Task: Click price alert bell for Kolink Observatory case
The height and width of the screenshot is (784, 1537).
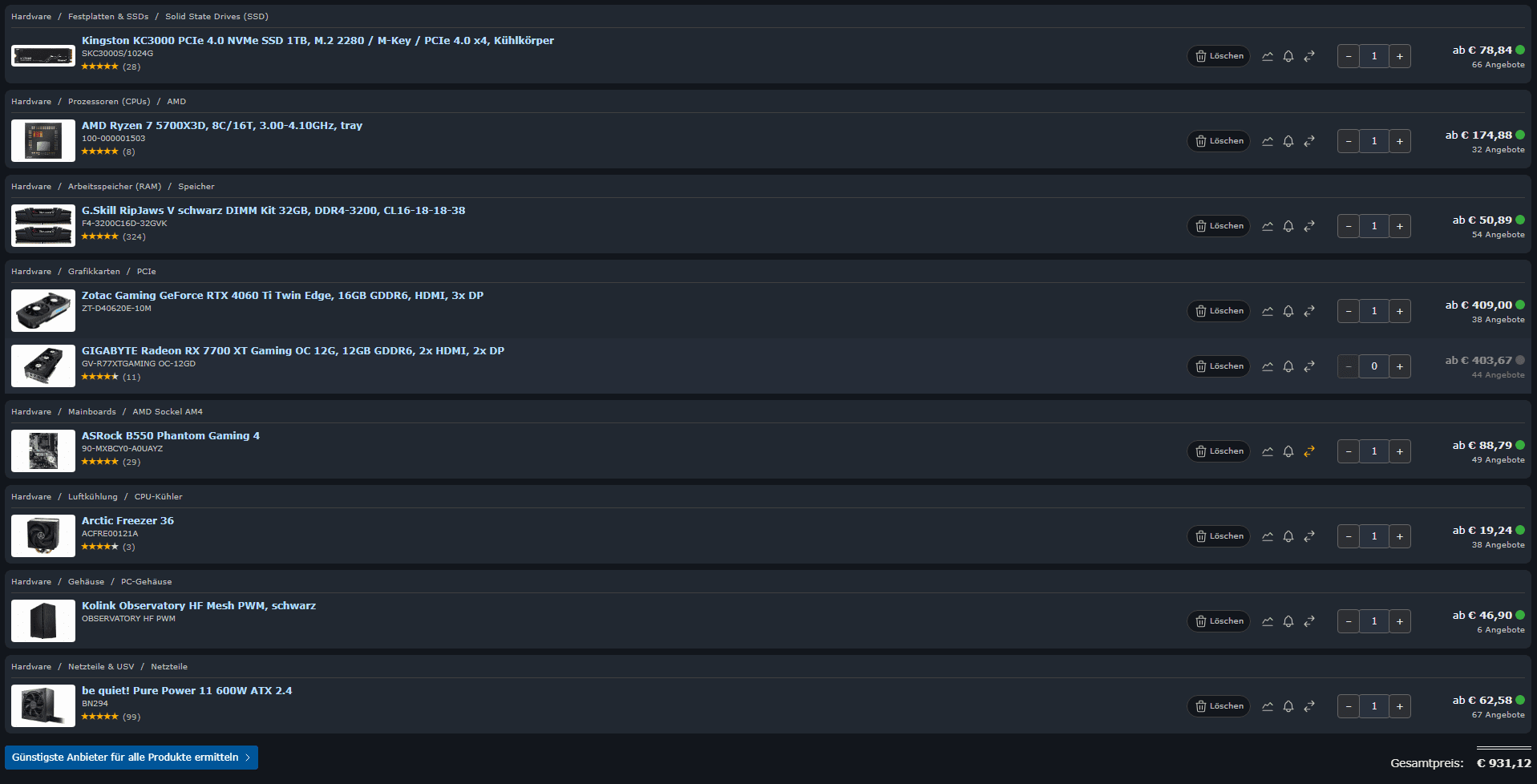Action: point(1288,621)
